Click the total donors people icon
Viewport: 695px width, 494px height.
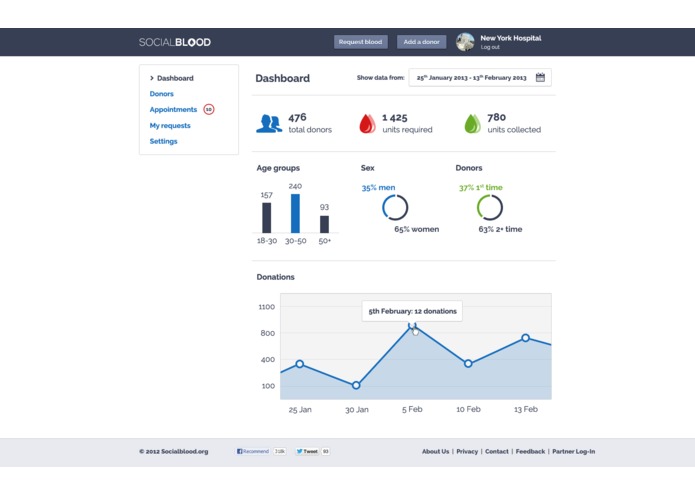pyautogui.click(x=269, y=124)
